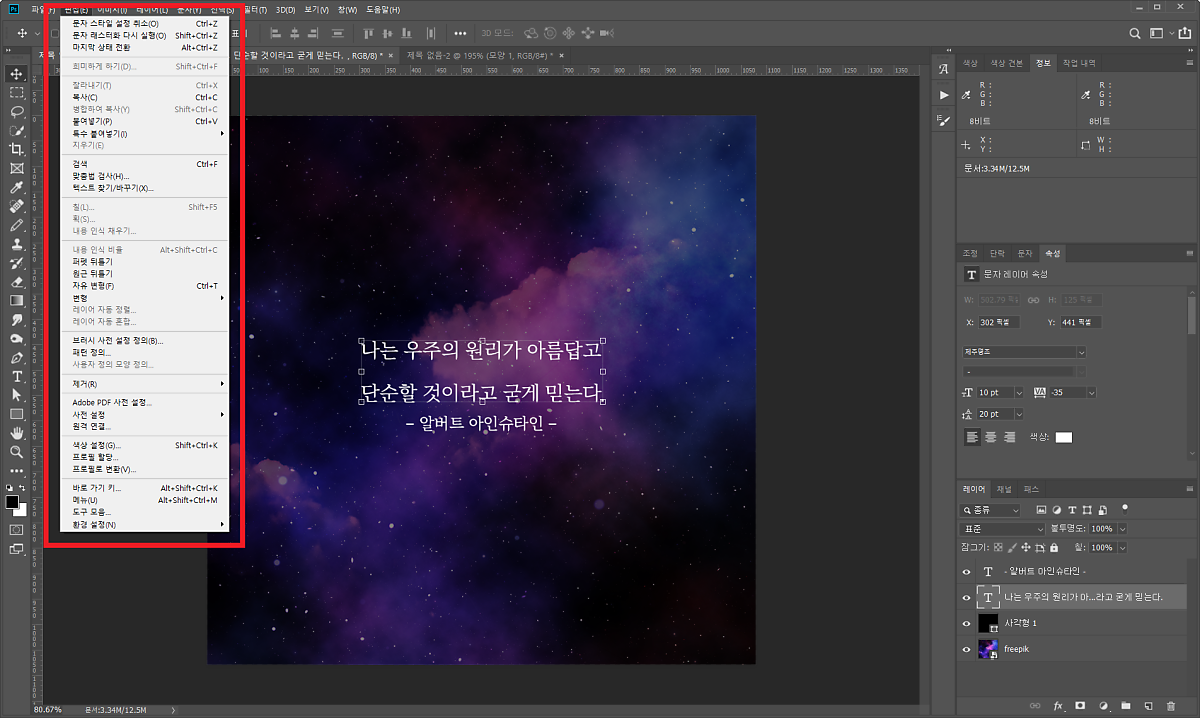Switch to the 채널 panel tab
Image resolution: width=1200 pixels, height=718 pixels.
pyautogui.click(x=1004, y=489)
